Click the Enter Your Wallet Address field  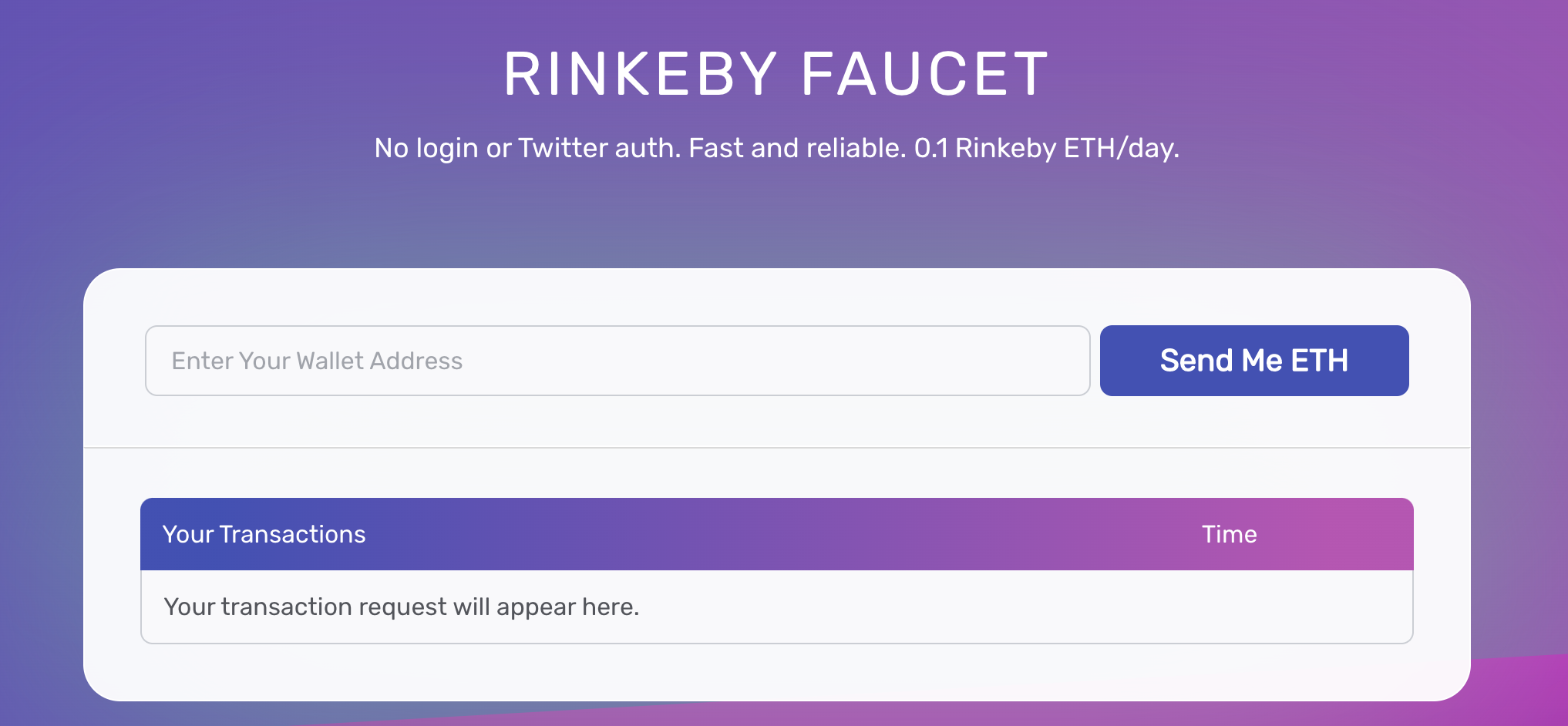(617, 361)
